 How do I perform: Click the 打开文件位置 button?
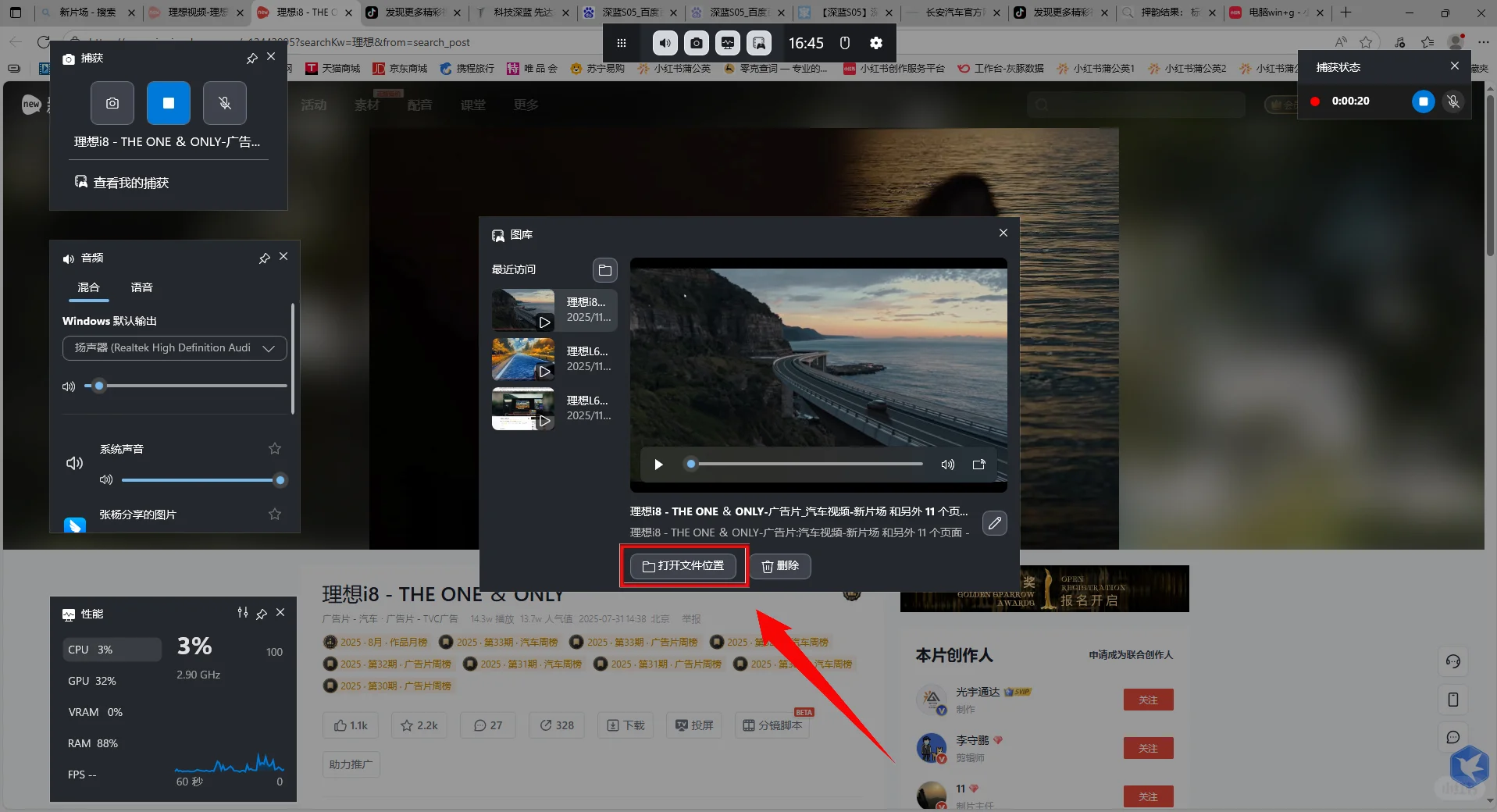pyautogui.click(x=683, y=566)
